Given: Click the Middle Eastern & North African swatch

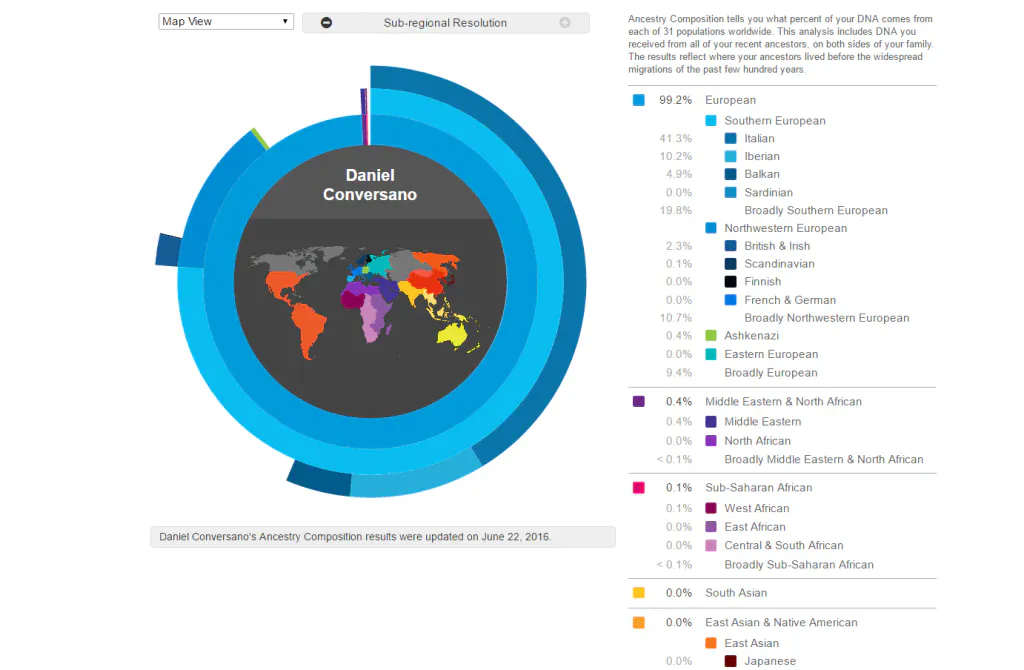Looking at the screenshot, I should [x=639, y=402].
